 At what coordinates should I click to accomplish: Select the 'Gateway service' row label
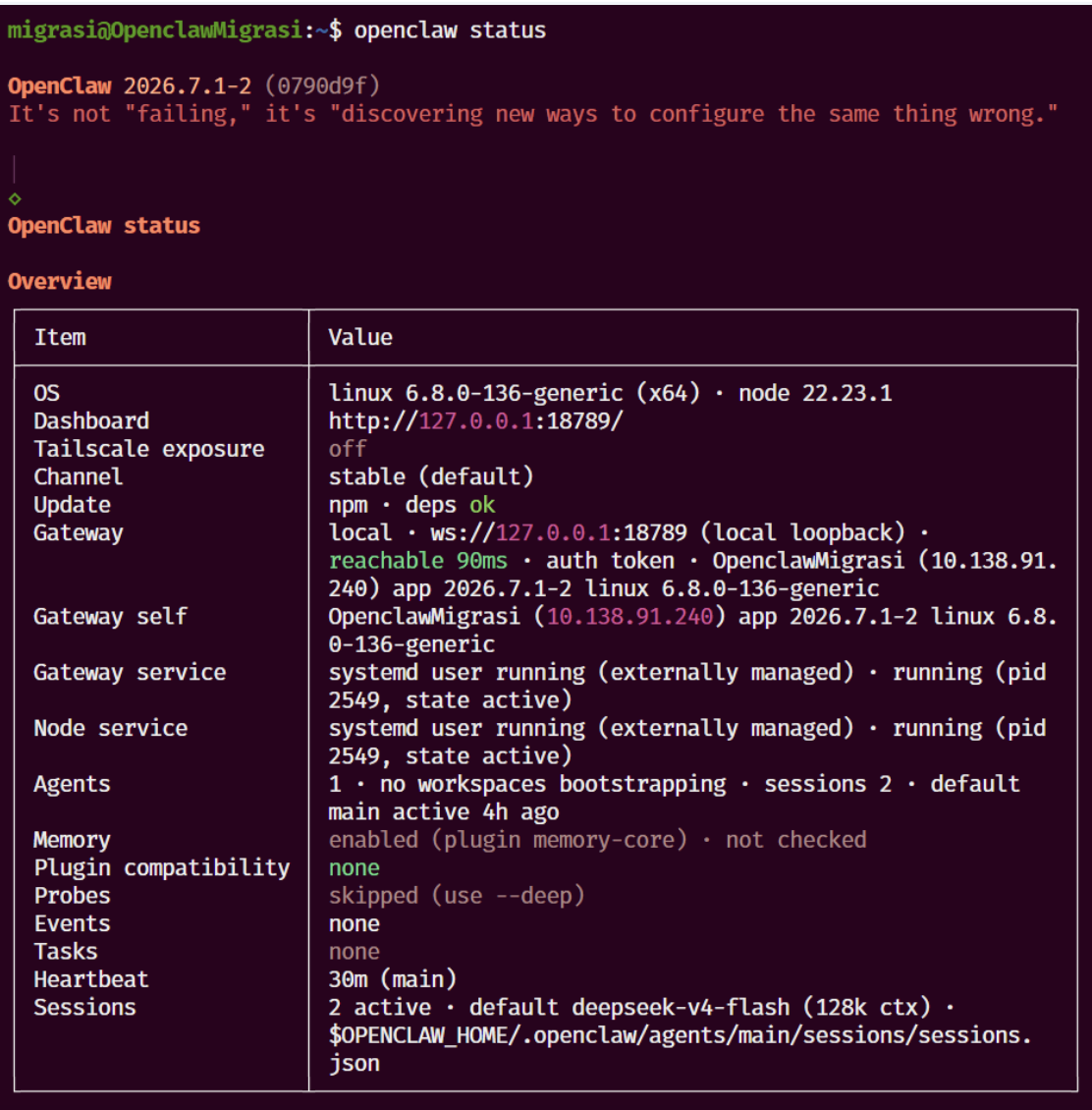click(x=131, y=673)
